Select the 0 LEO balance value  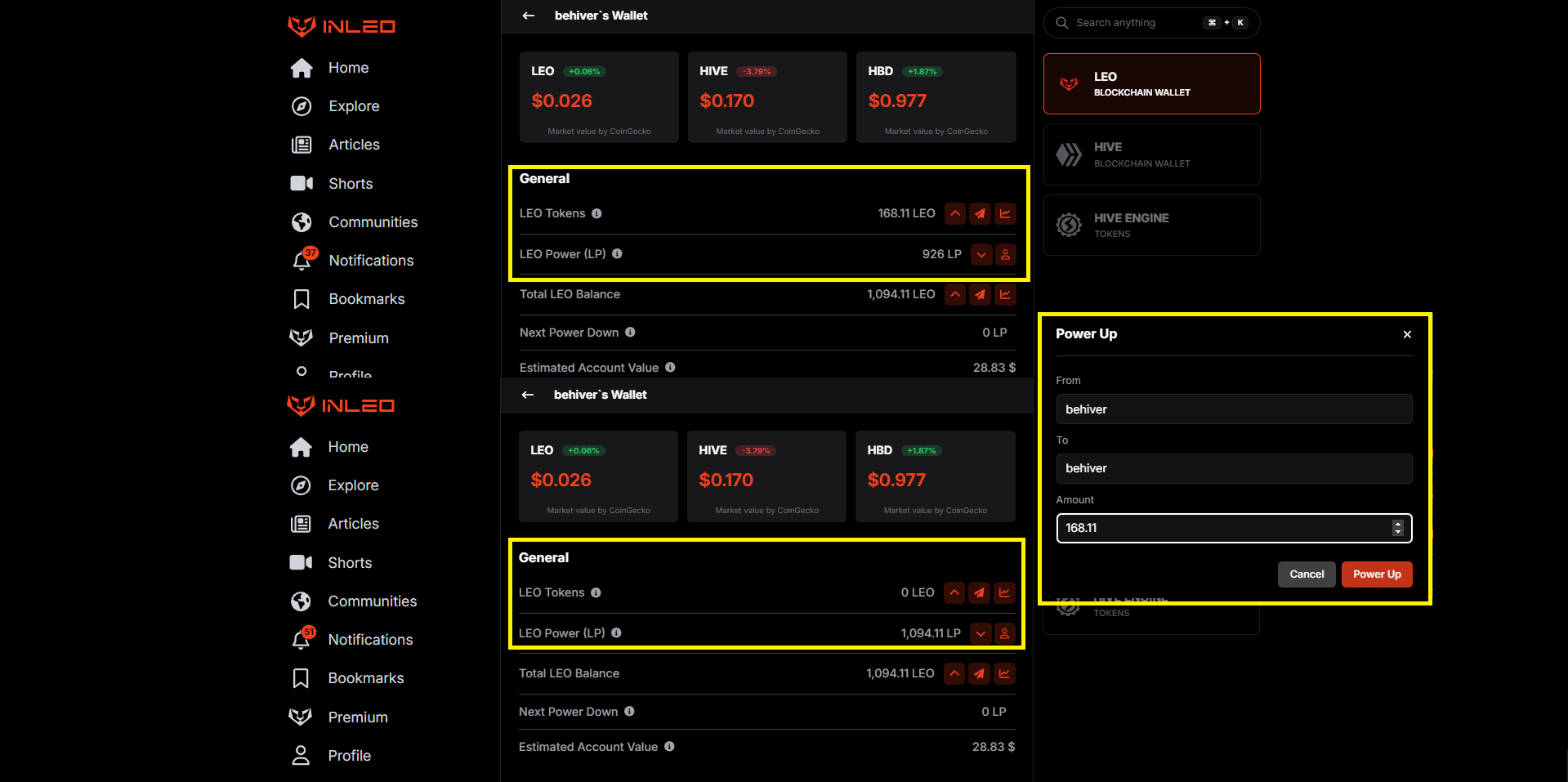click(x=918, y=593)
